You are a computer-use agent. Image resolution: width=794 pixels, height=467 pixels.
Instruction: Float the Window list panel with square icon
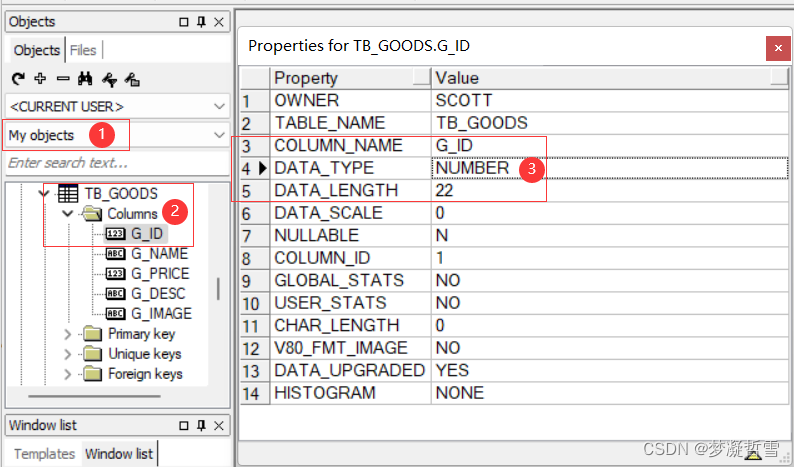[184, 425]
